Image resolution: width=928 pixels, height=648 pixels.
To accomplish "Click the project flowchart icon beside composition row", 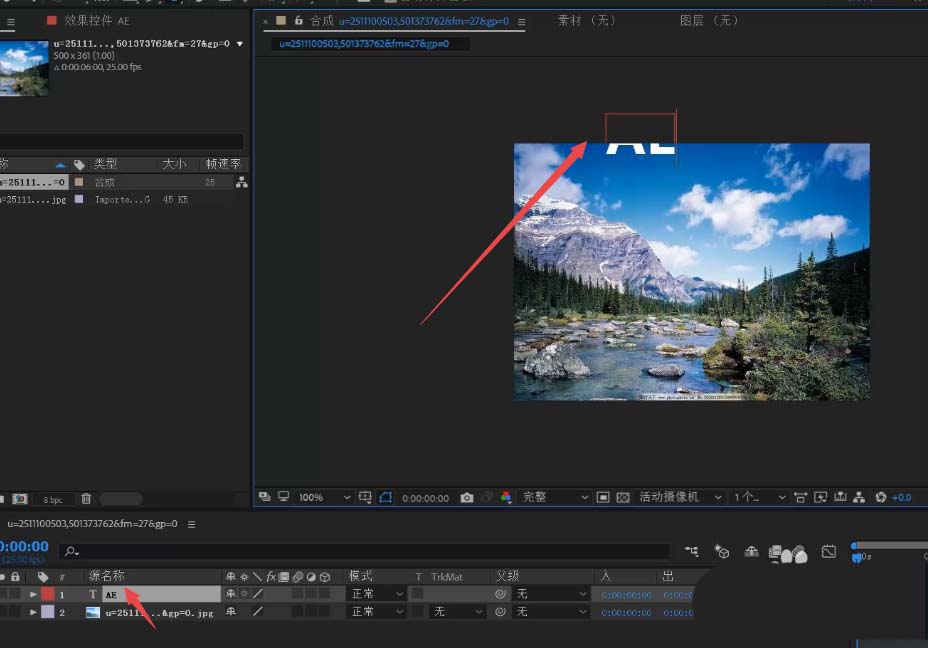I will click(x=241, y=182).
